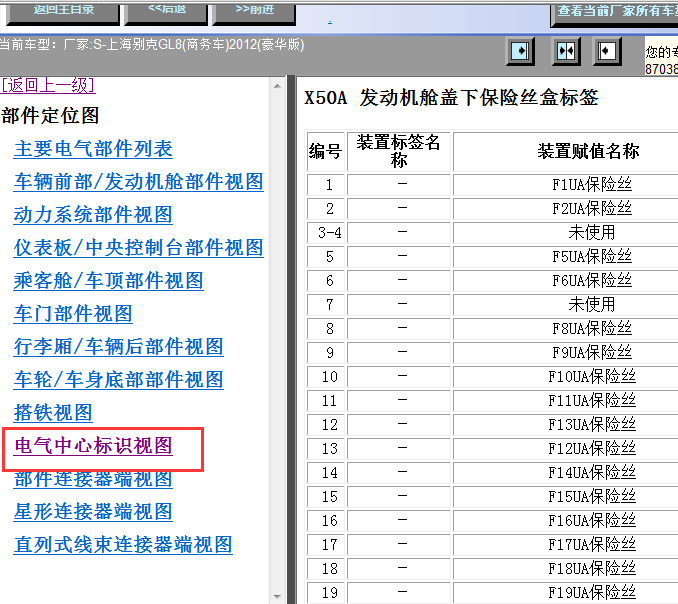
Task: Open 车门部件视图 link
Action: tap(73, 313)
